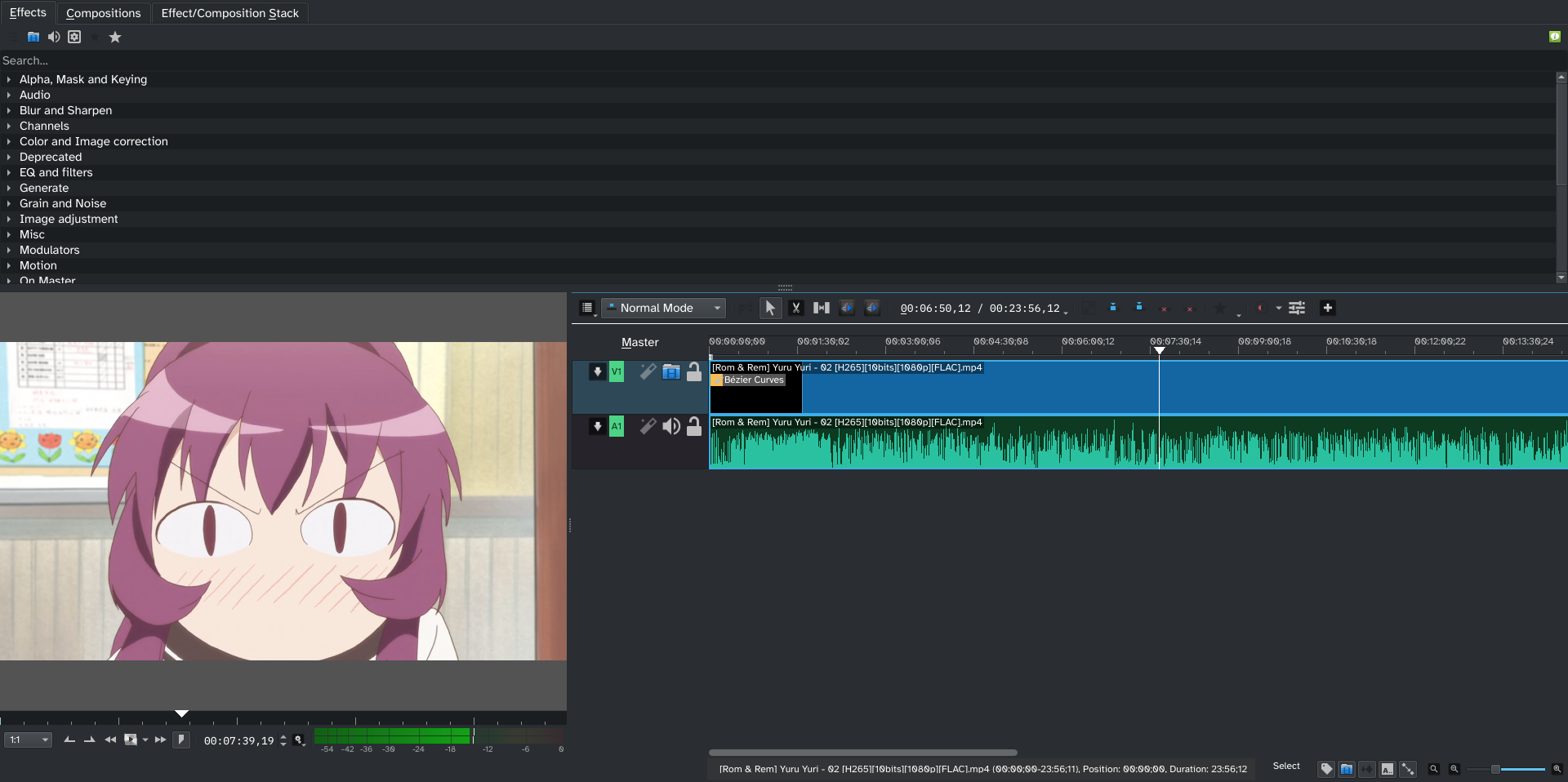Expand the Color and Image correction category
Viewport: 1568px width, 782px height.
point(9,141)
